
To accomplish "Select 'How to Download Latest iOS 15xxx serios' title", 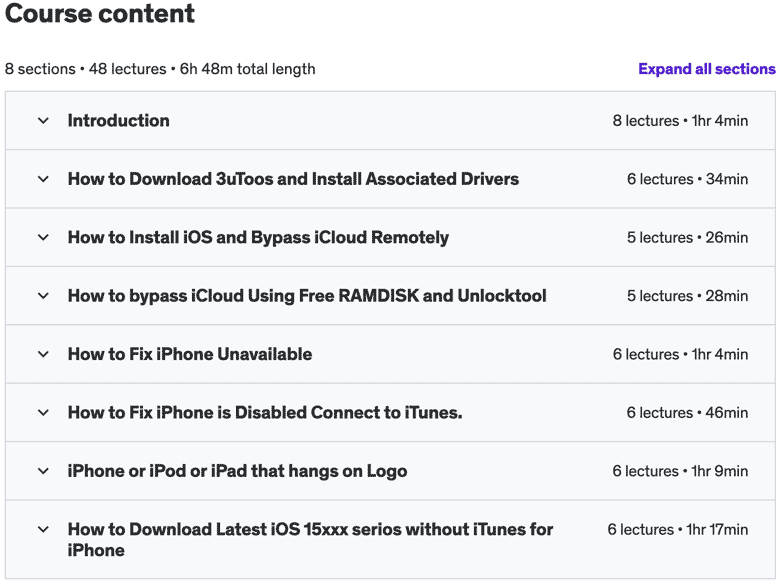I will tap(310, 540).
